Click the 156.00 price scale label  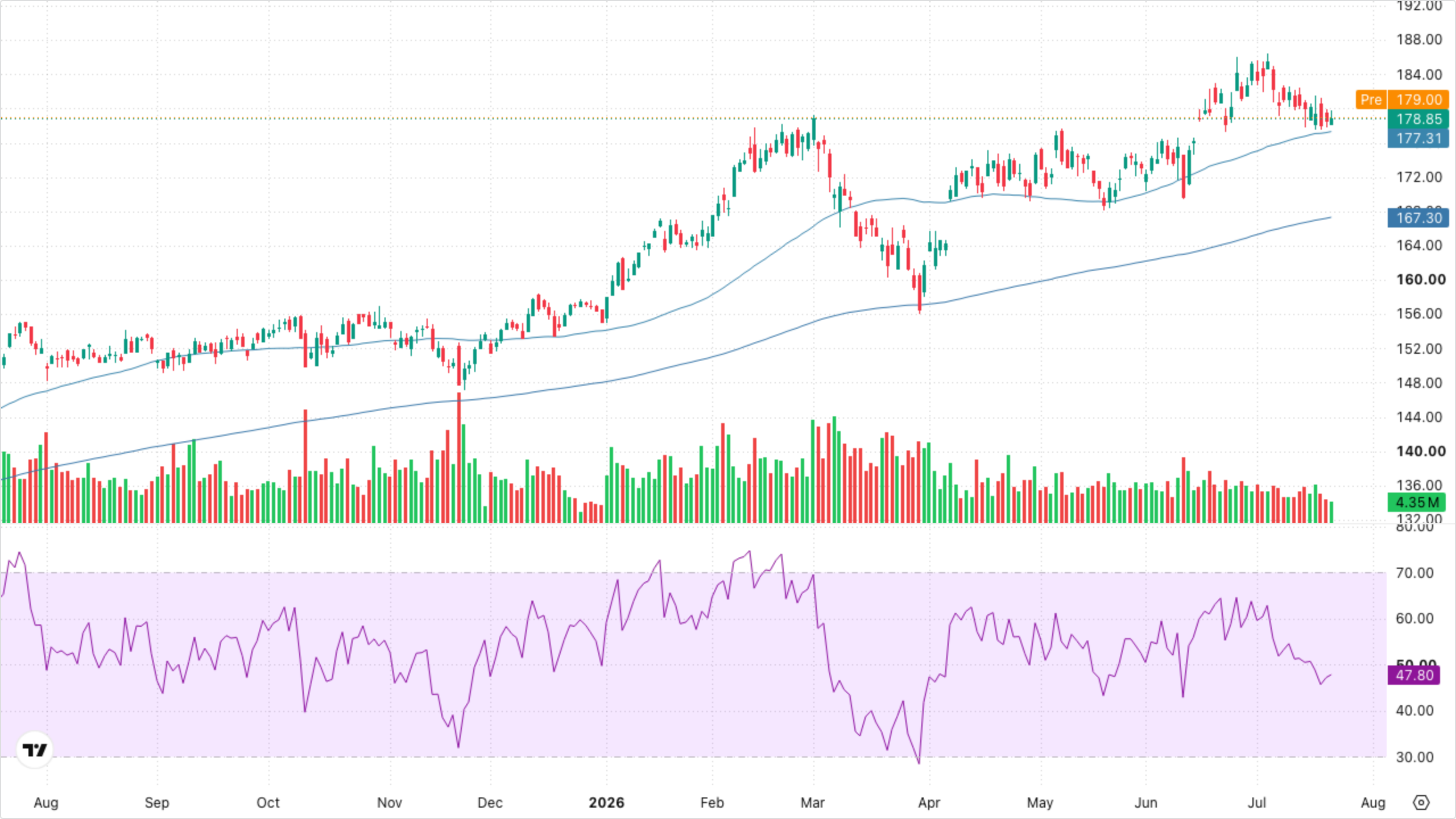[x=1420, y=313]
